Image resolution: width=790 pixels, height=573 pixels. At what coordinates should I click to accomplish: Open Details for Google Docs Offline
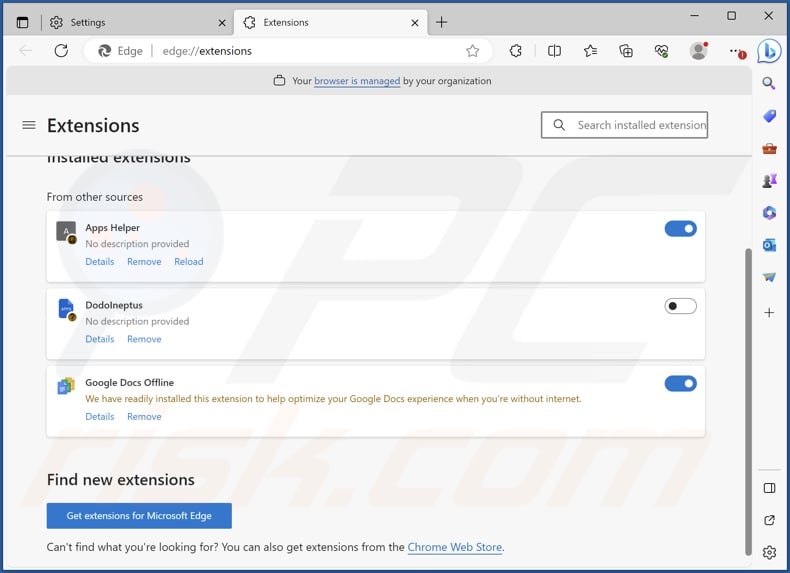click(100, 416)
